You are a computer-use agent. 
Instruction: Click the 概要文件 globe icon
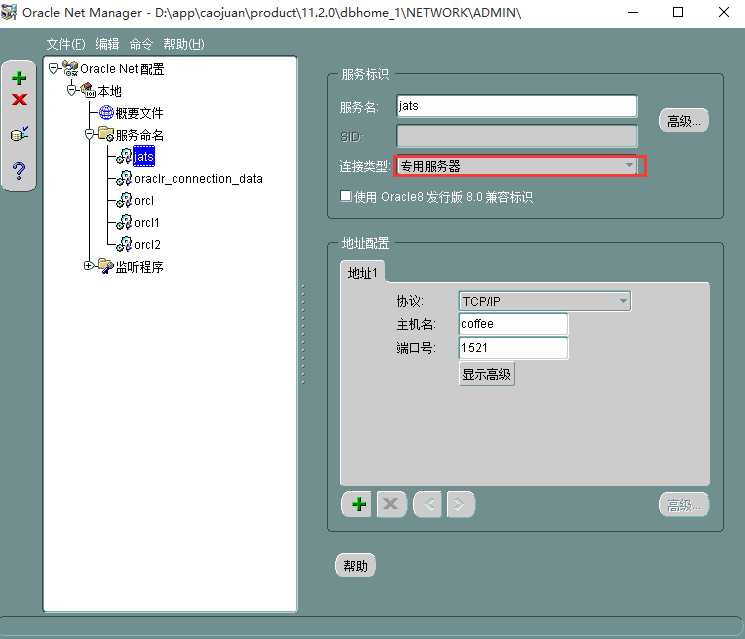(106, 113)
